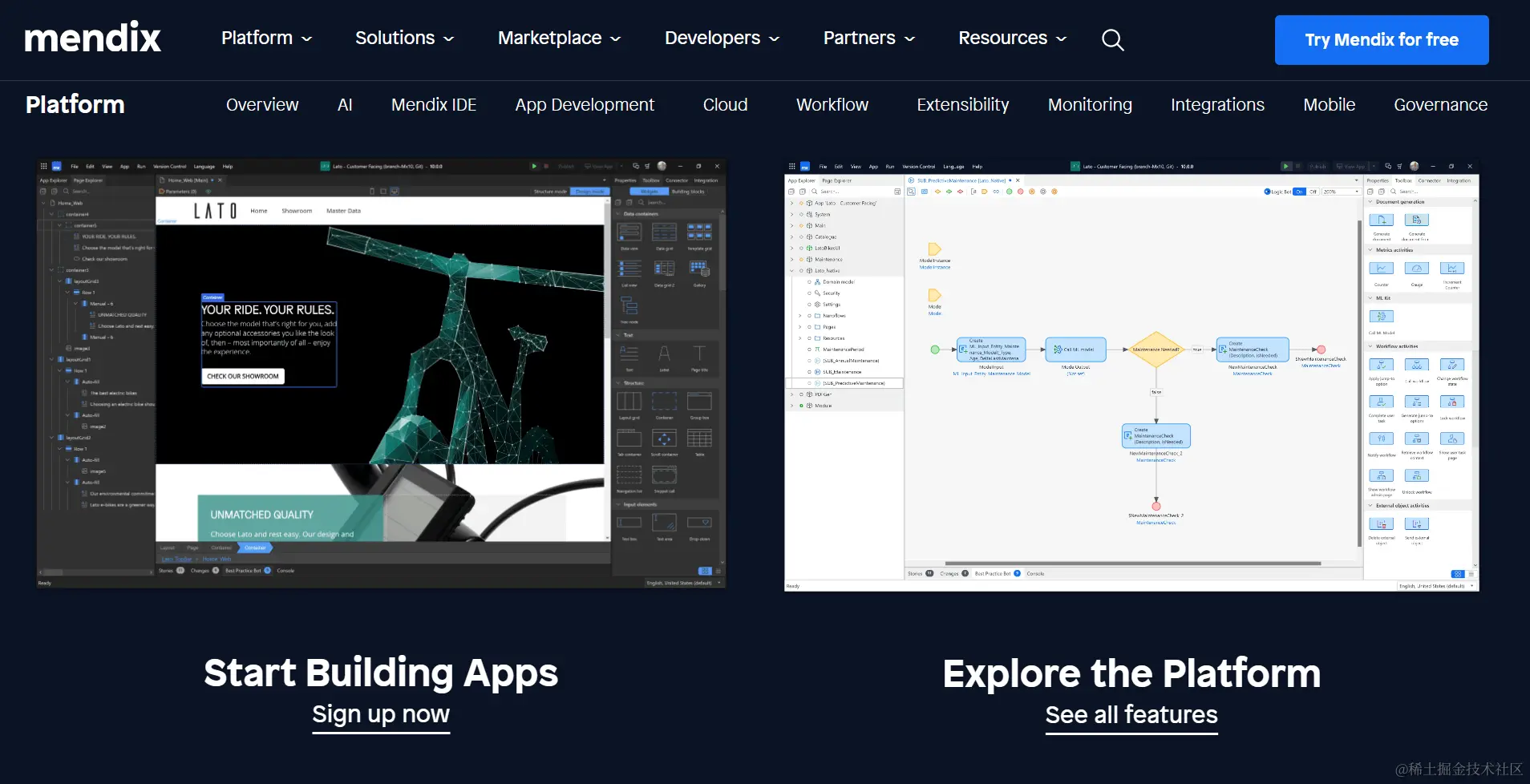Screen dimensions: 1530x784
Task: Collapse the Workflow activities toolbox section
Action: coord(1370,346)
